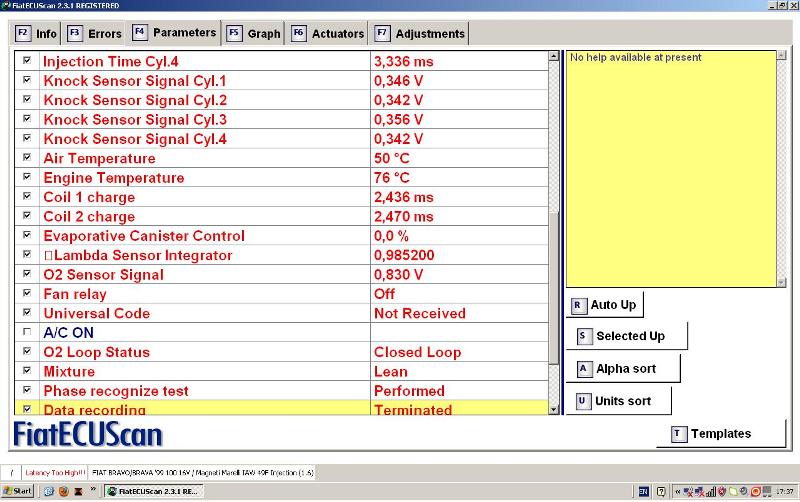
Task: Switch to the Info tab
Action: (x=36, y=34)
